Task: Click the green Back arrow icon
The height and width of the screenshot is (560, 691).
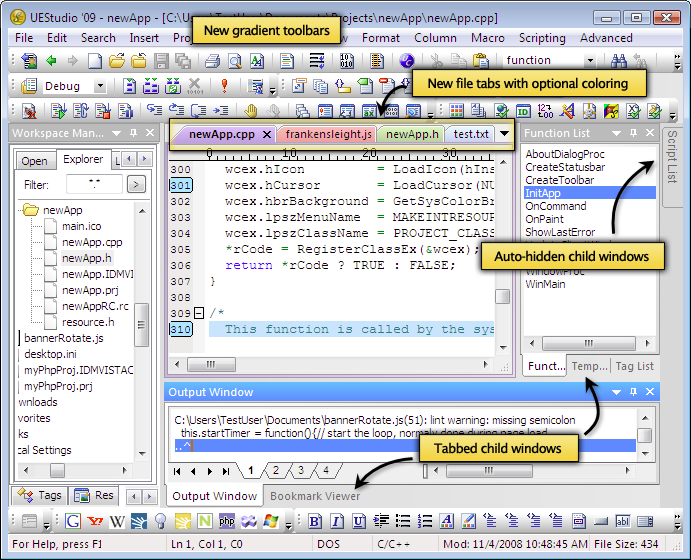Action: pyautogui.click(x=51, y=60)
